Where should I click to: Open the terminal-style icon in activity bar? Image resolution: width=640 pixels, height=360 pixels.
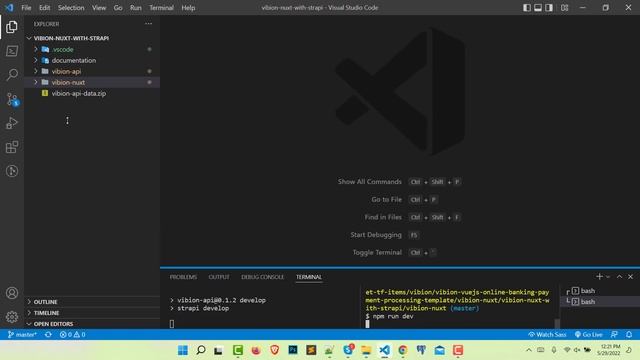[12, 51]
